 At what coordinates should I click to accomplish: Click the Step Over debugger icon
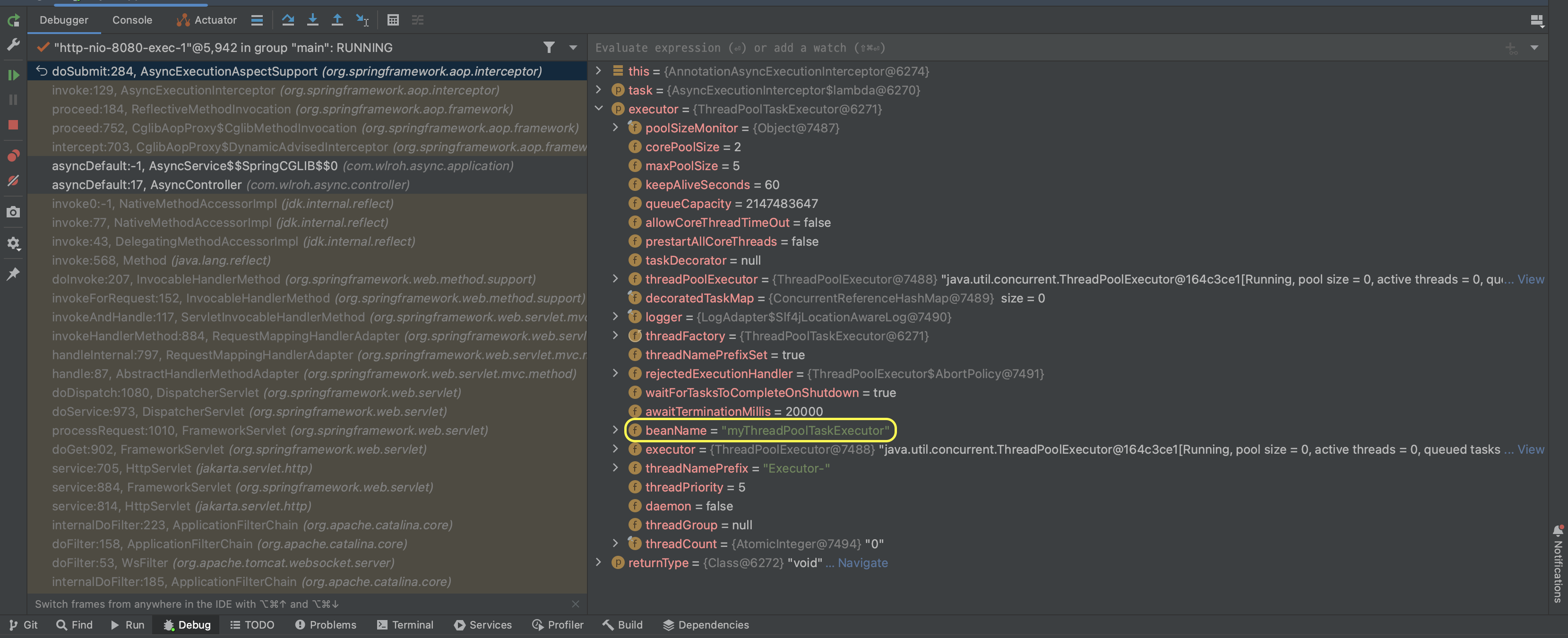pyautogui.click(x=288, y=20)
